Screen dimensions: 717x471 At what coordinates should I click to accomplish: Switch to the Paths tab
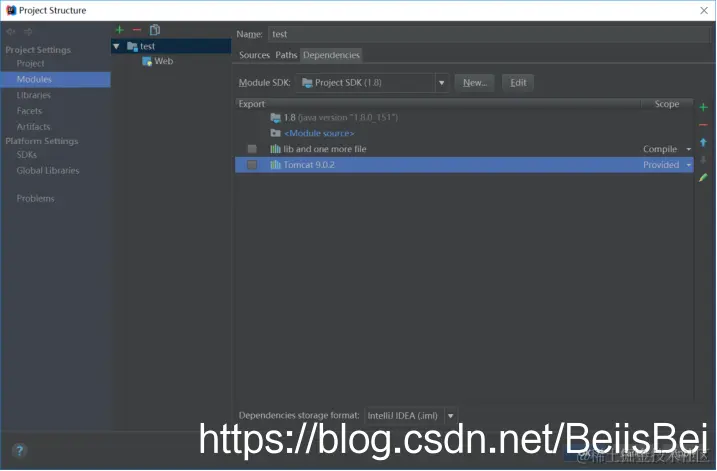click(286, 55)
